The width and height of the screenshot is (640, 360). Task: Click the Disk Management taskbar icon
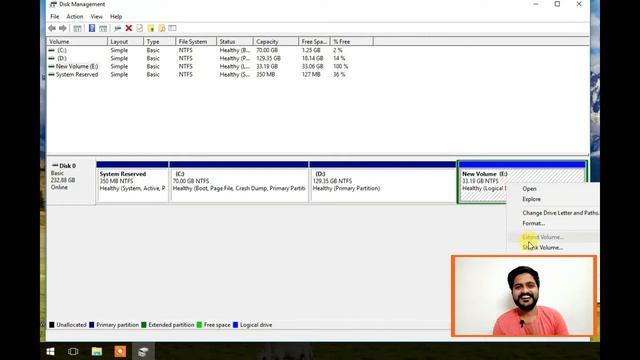pos(143,351)
